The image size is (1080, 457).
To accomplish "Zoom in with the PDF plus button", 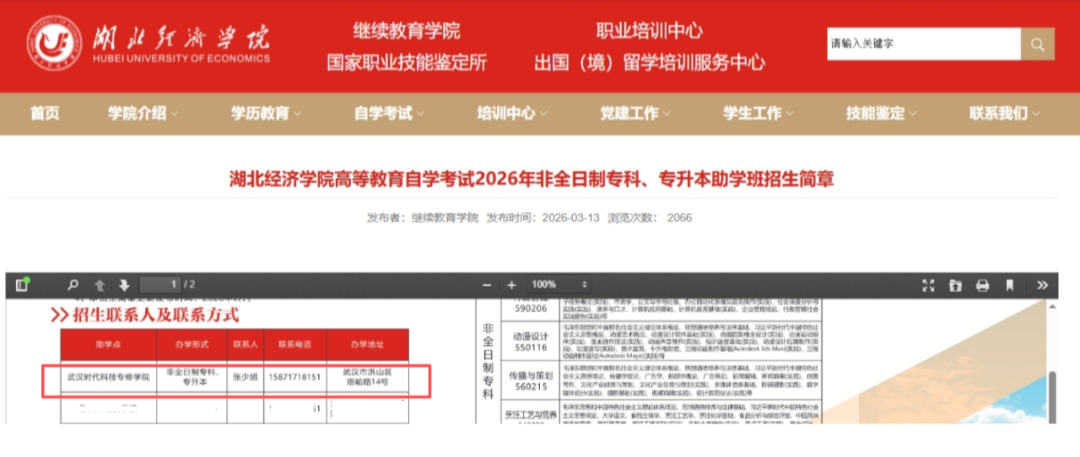I will point(511,285).
